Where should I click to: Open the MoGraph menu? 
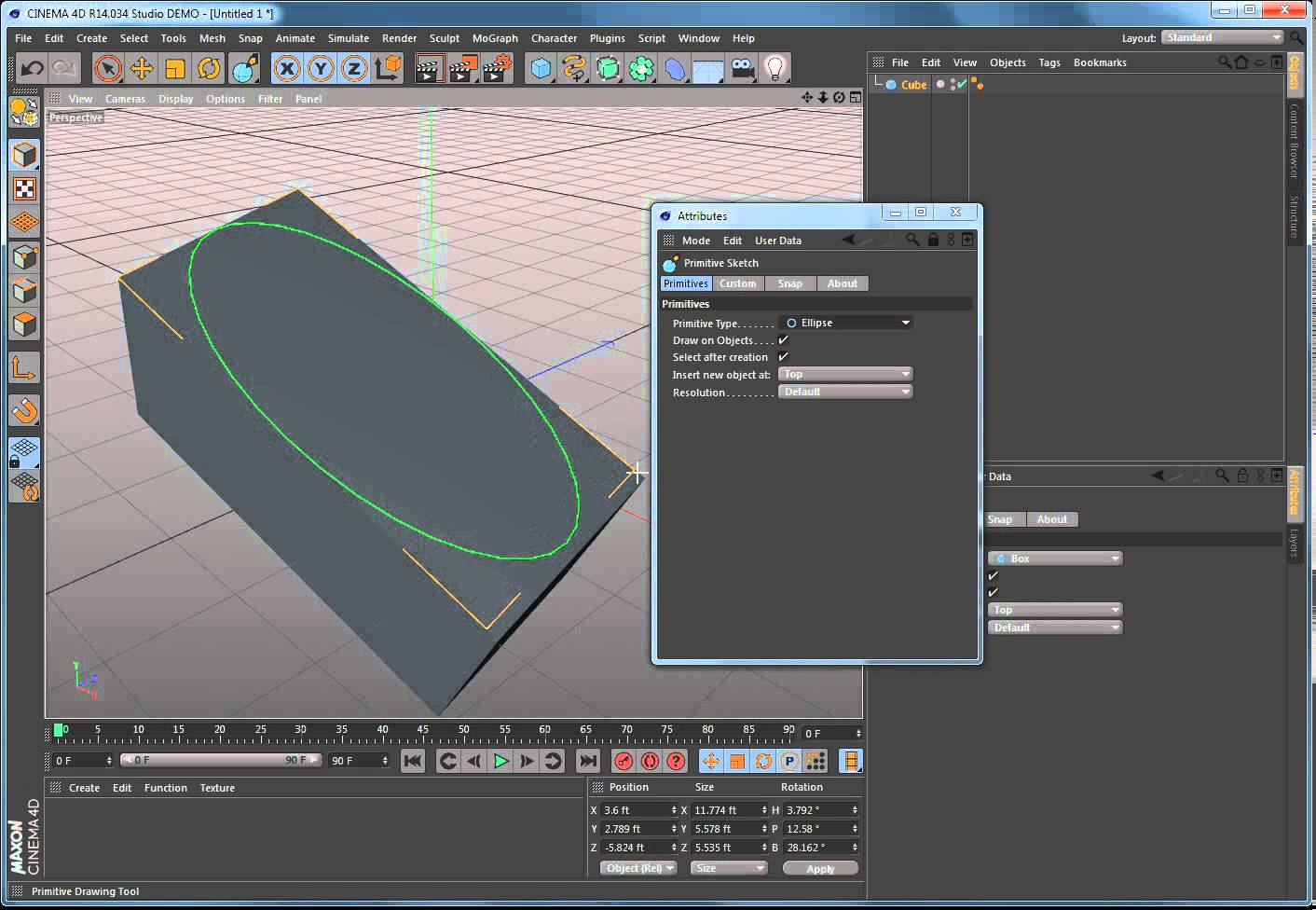click(494, 38)
